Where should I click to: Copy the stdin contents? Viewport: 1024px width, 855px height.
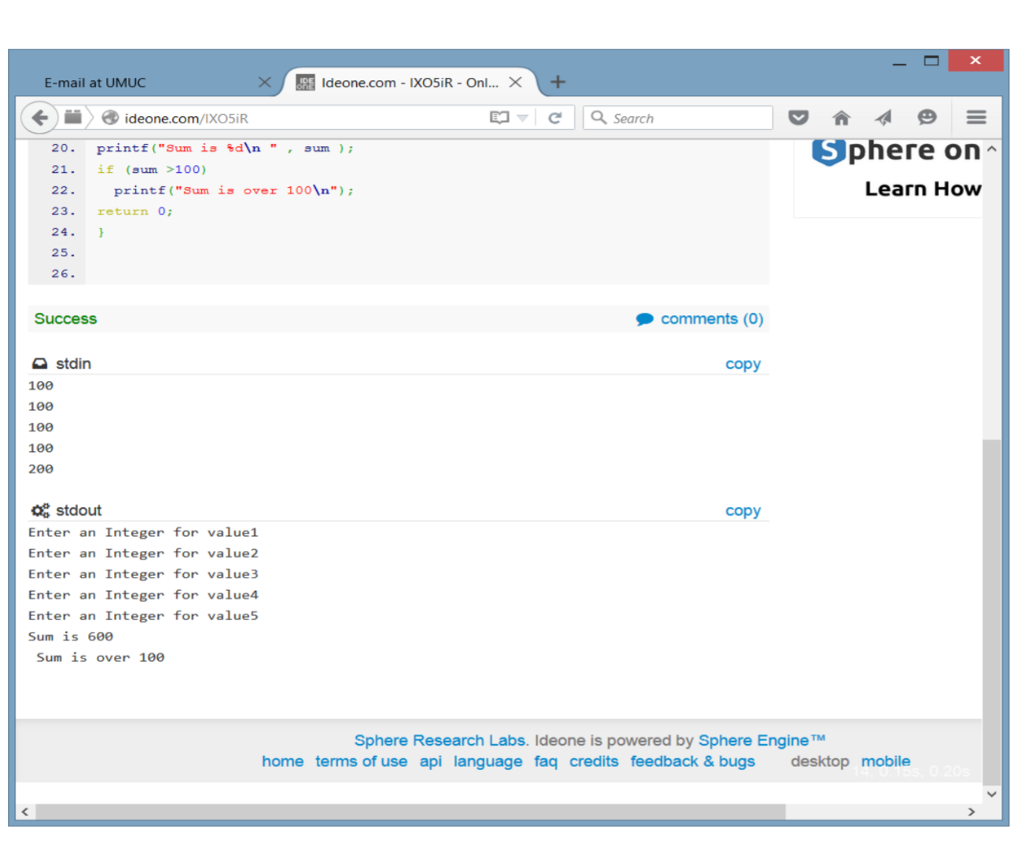[x=742, y=364]
